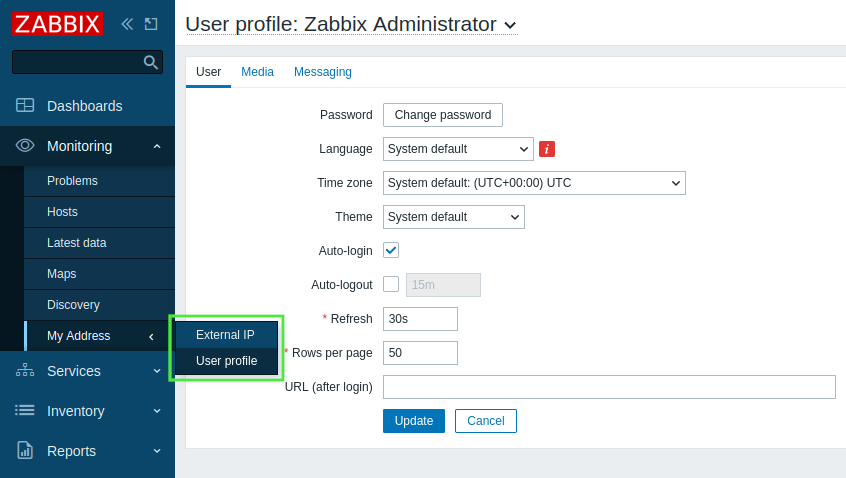The height and width of the screenshot is (478, 846).
Task: Click the Time zone label
Action: [x=345, y=183]
